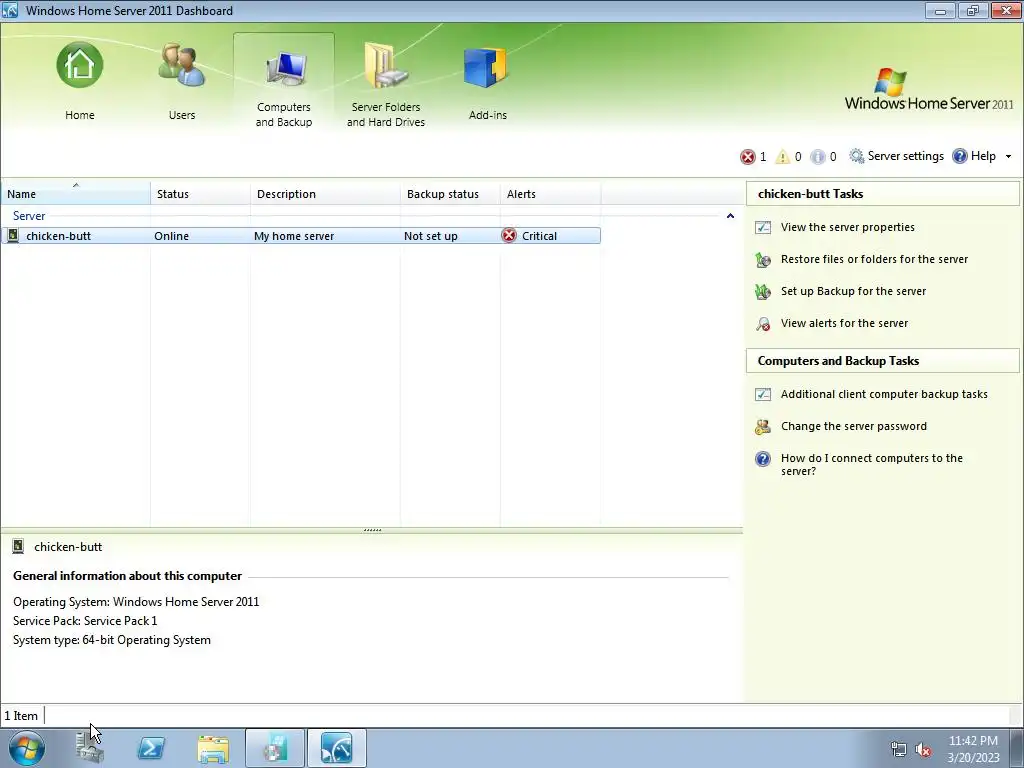Open the Help dropdown arrow

1008,157
